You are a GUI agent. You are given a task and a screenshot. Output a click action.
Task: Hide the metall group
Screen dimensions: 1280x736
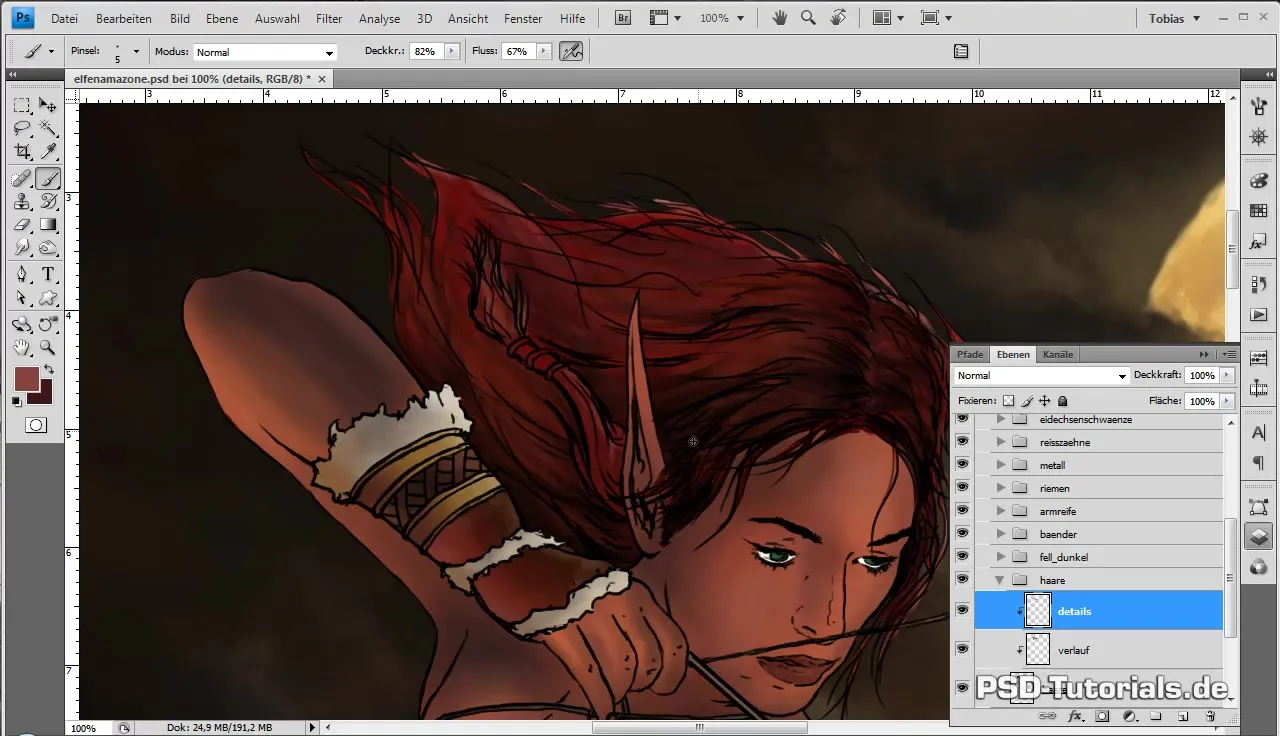tap(962, 465)
